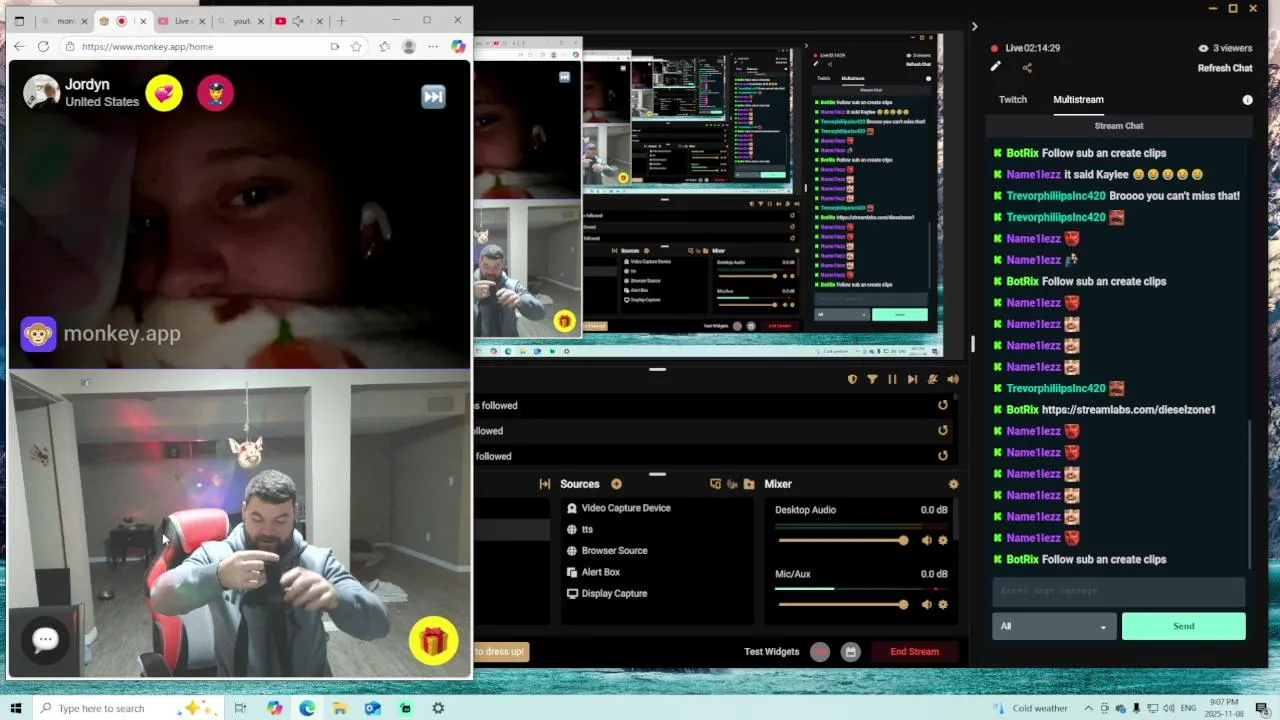Mute Desktop Audio speaker icon

[x=926, y=540]
